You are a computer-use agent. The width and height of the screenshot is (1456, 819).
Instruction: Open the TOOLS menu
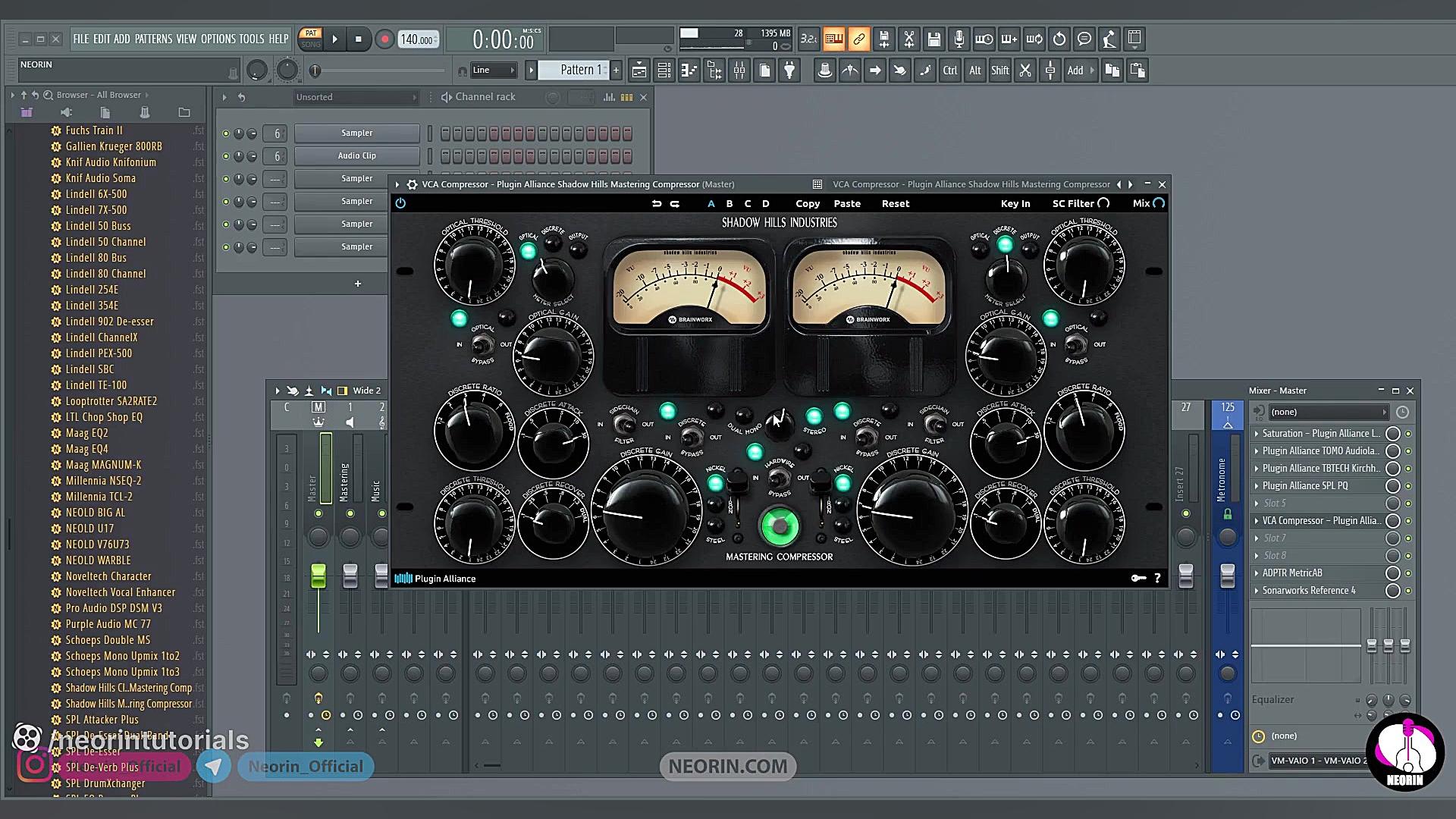point(251,39)
